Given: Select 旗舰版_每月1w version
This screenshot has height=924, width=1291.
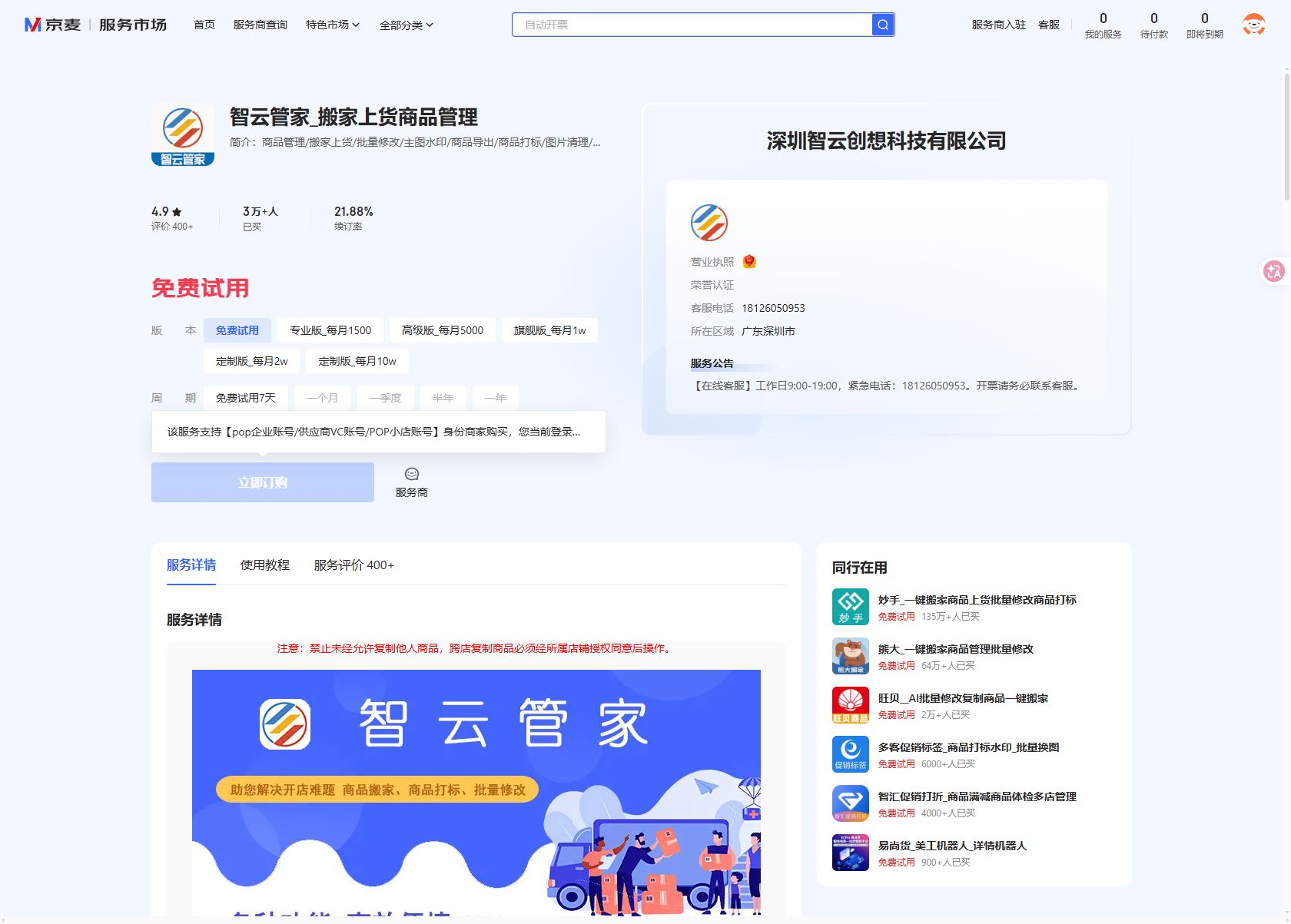Looking at the screenshot, I should coord(549,330).
